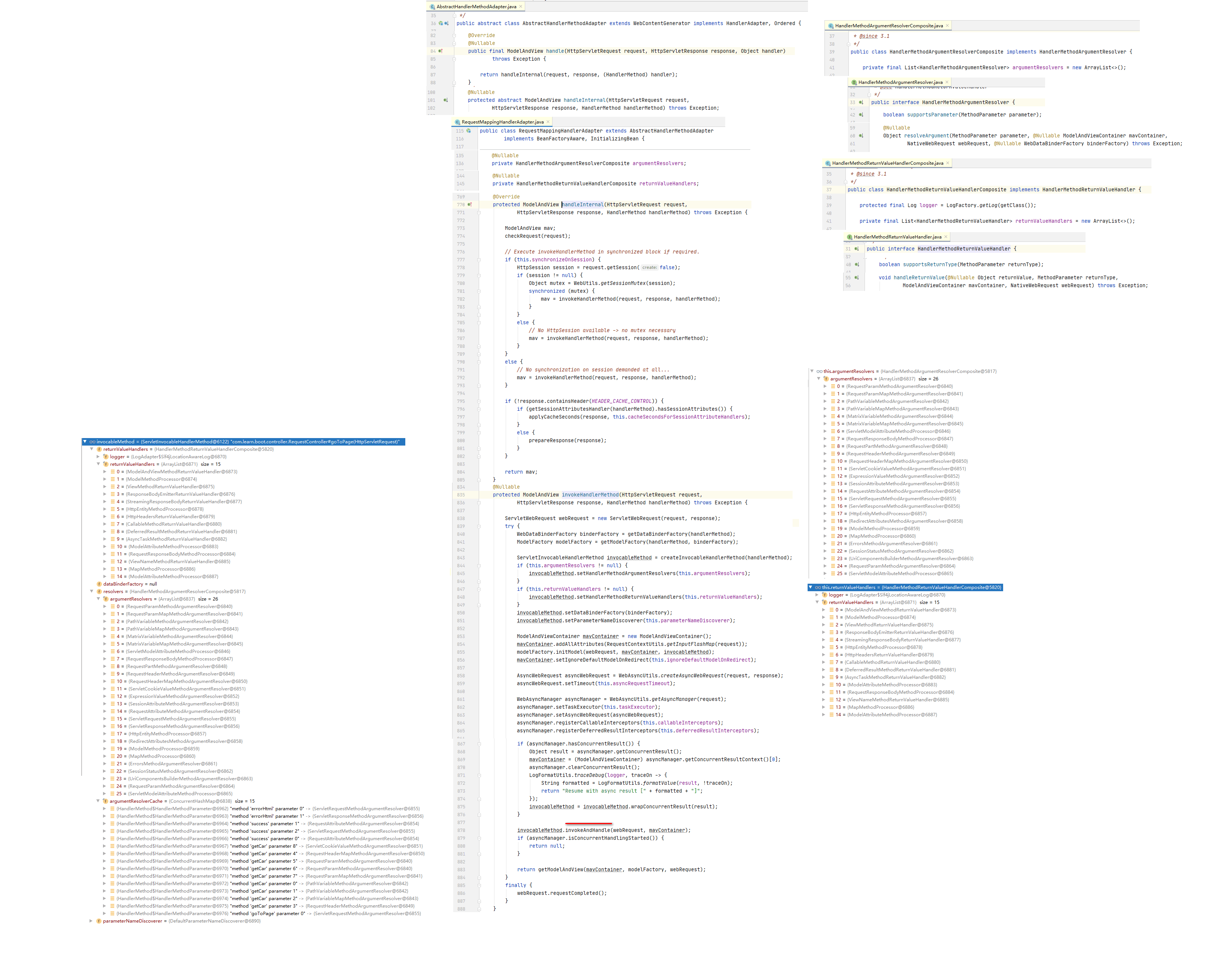Screen dimensions: 1232x963
Task: Close the AbstractHandlerMethodAdapter.java tab
Action: (521, 7)
